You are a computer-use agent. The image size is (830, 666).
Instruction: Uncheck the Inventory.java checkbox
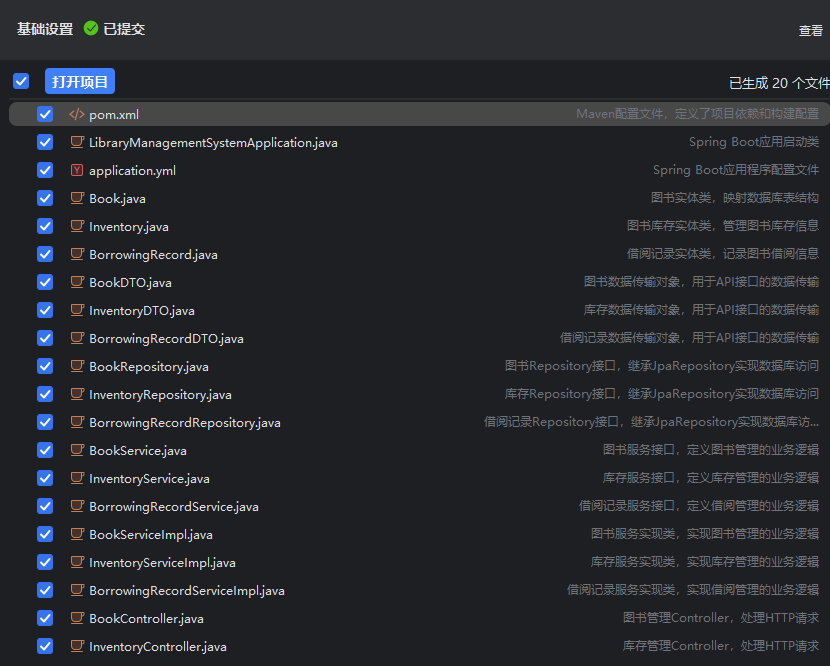click(x=45, y=226)
